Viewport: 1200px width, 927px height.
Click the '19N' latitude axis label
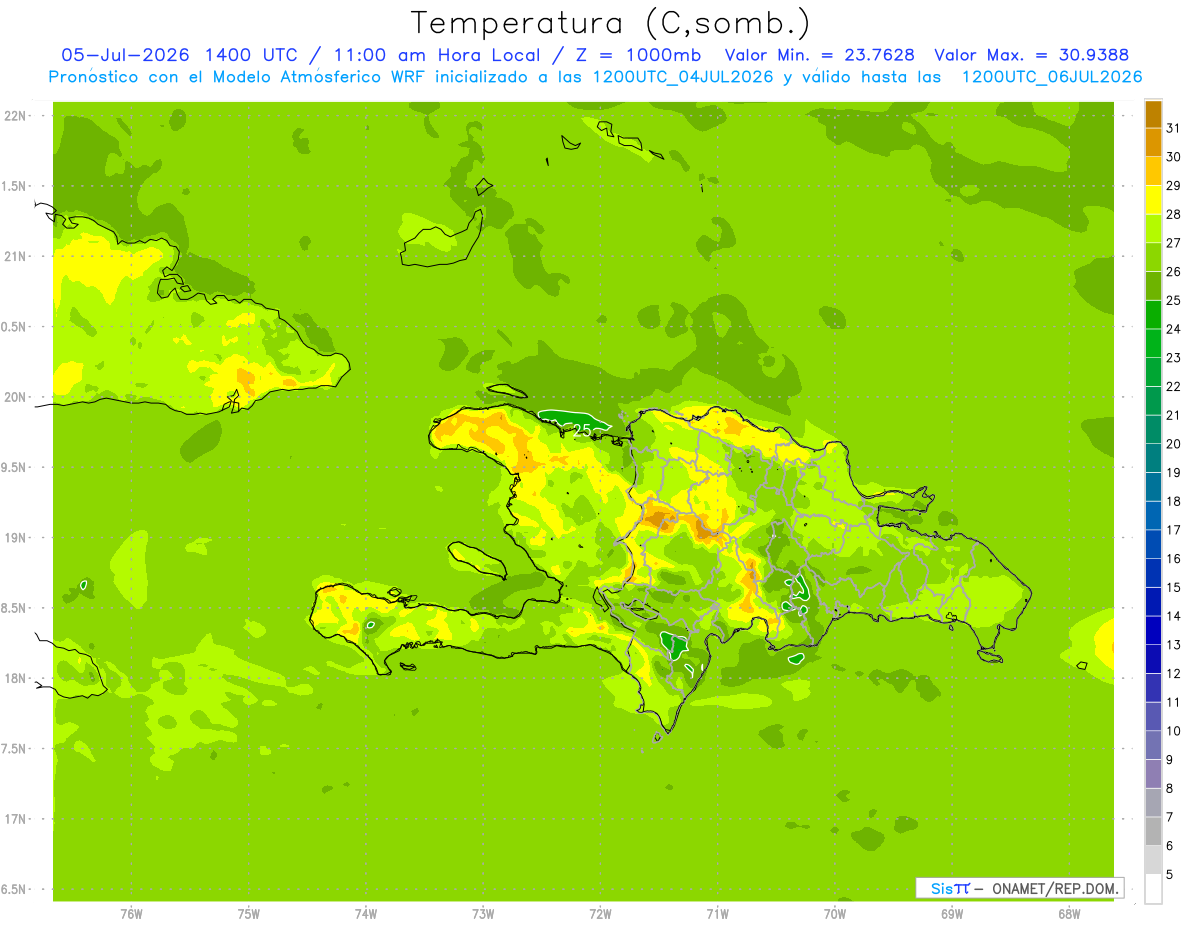pos(17,538)
